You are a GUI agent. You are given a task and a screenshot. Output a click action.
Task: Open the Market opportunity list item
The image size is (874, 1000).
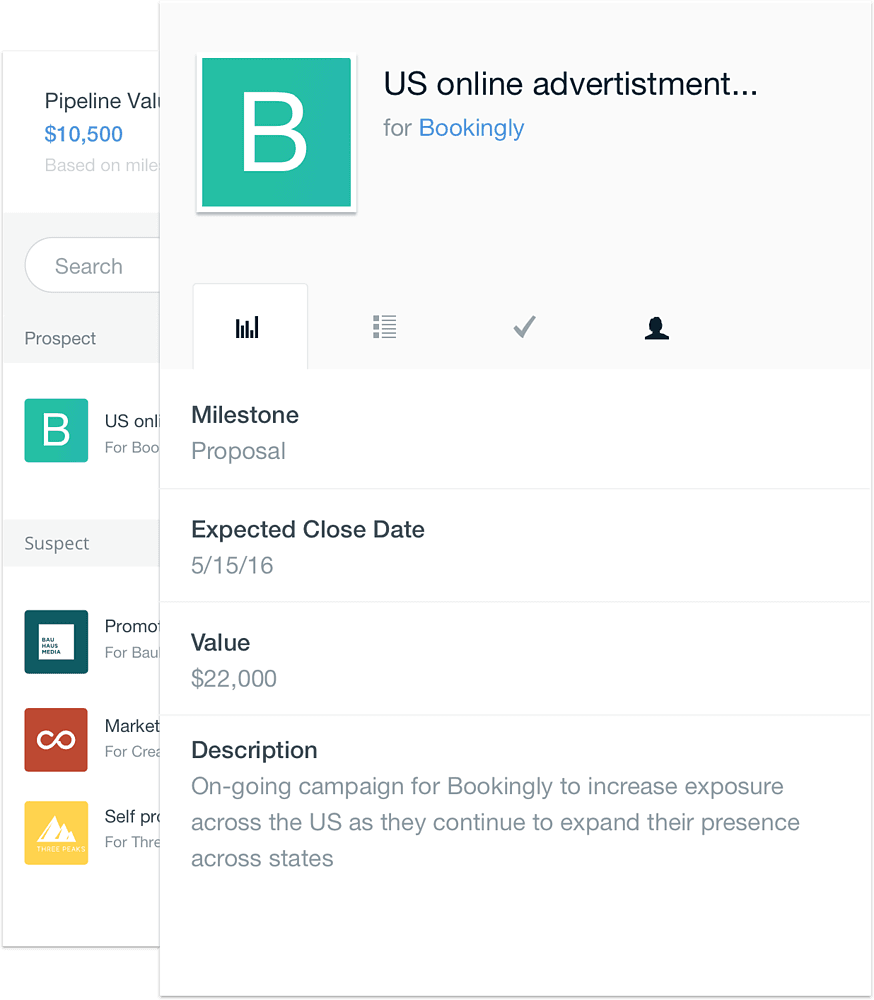click(132, 738)
